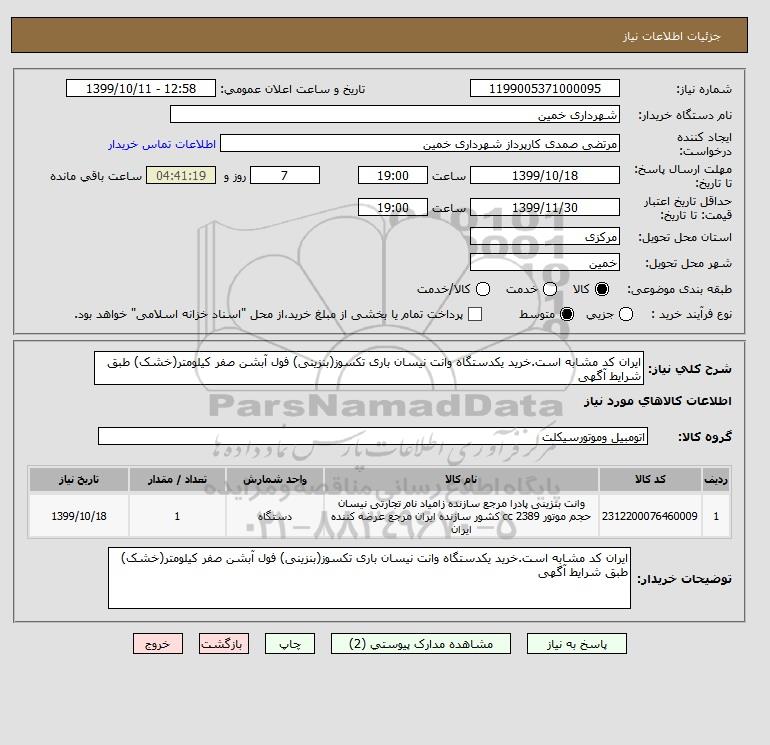Click page title جزئیات اطلاعات نیاز
The image size is (770, 745).
click(x=671, y=36)
